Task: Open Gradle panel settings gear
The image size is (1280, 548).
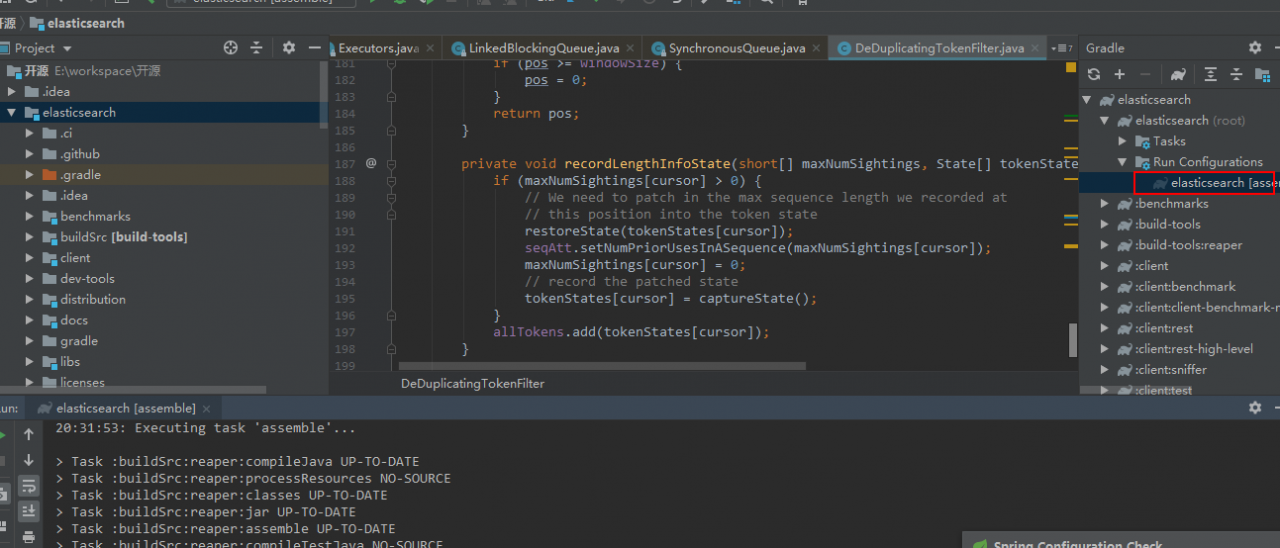Action: click(1255, 47)
